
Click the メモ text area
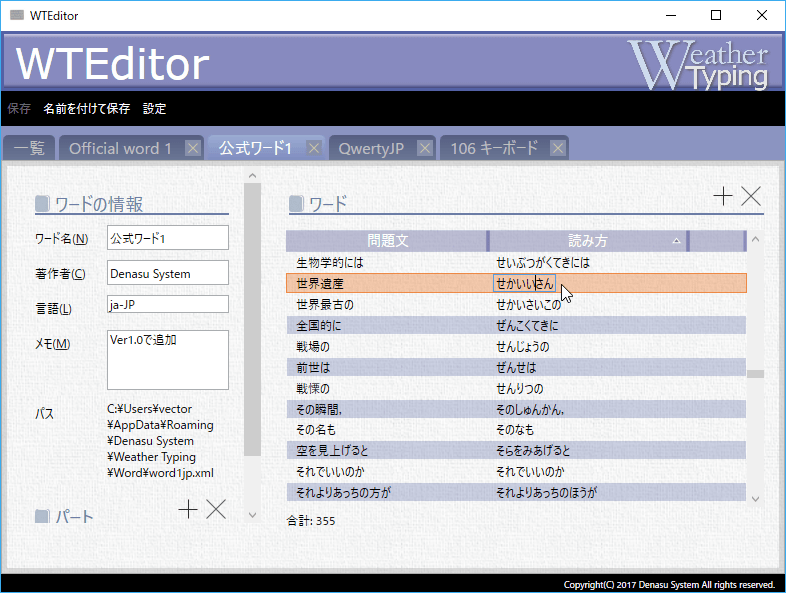pyautogui.click(x=168, y=360)
